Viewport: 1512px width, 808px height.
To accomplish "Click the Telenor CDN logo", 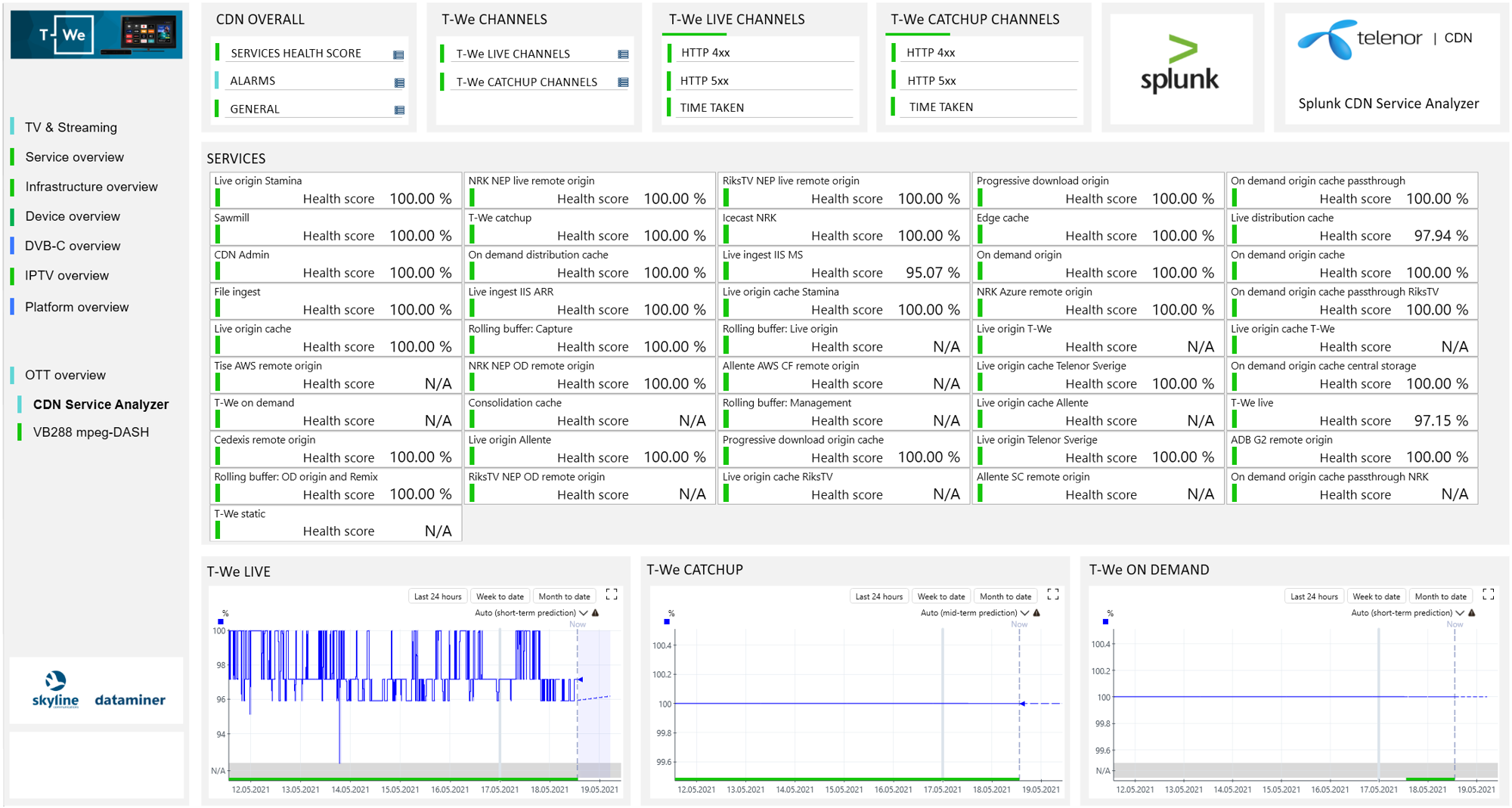I will (1385, 39).
